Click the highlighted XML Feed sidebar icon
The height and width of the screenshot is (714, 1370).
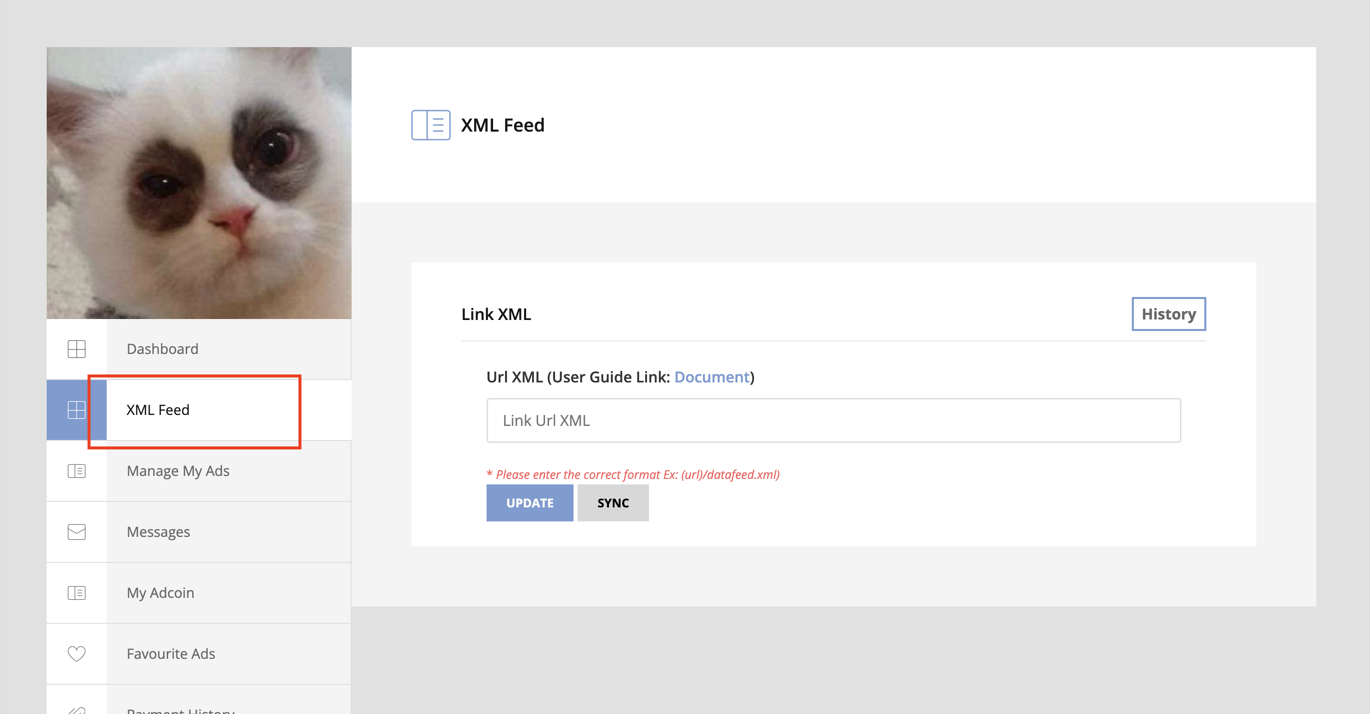tap(76, 410)
